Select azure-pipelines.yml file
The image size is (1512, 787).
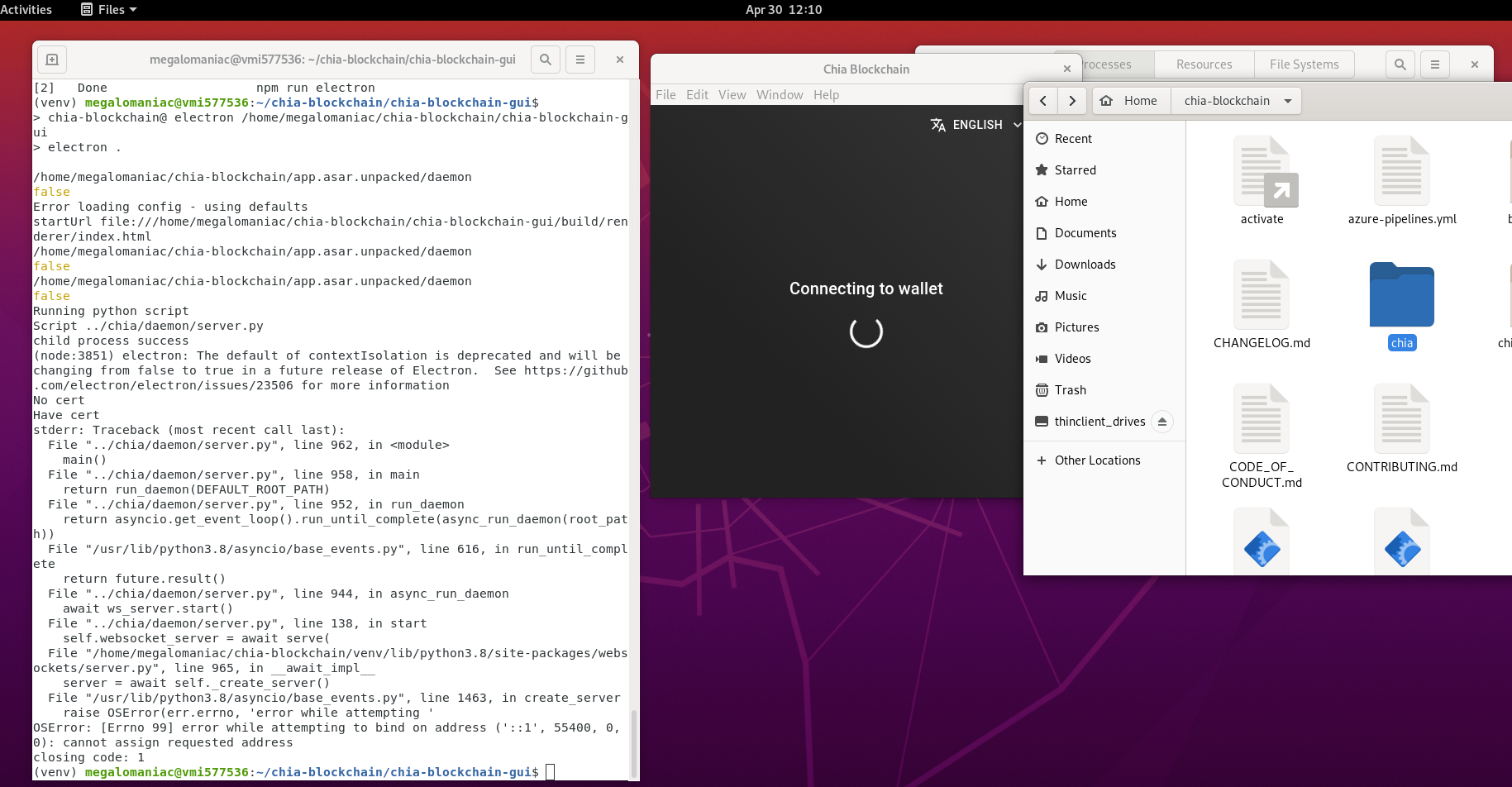pos(1402,181)
